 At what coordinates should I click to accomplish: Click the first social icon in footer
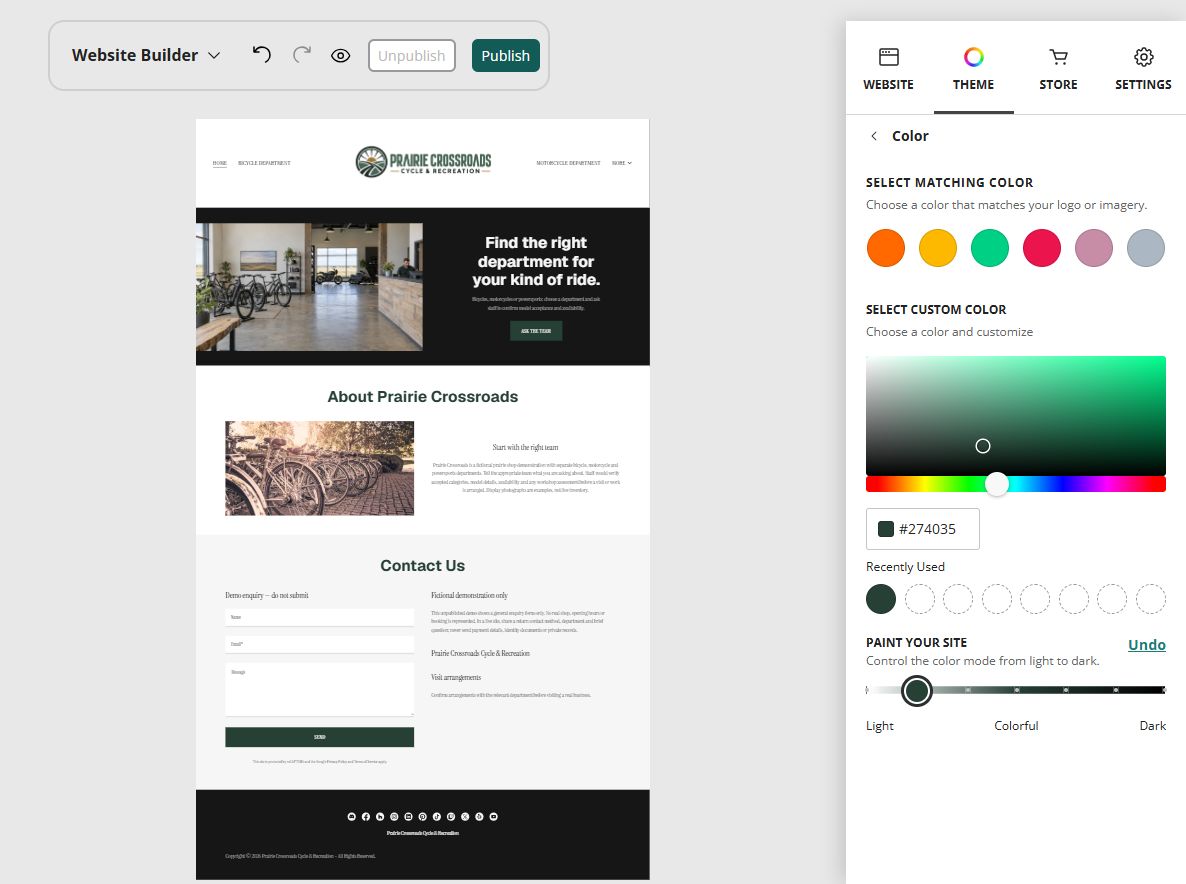[x=352, y=817]
